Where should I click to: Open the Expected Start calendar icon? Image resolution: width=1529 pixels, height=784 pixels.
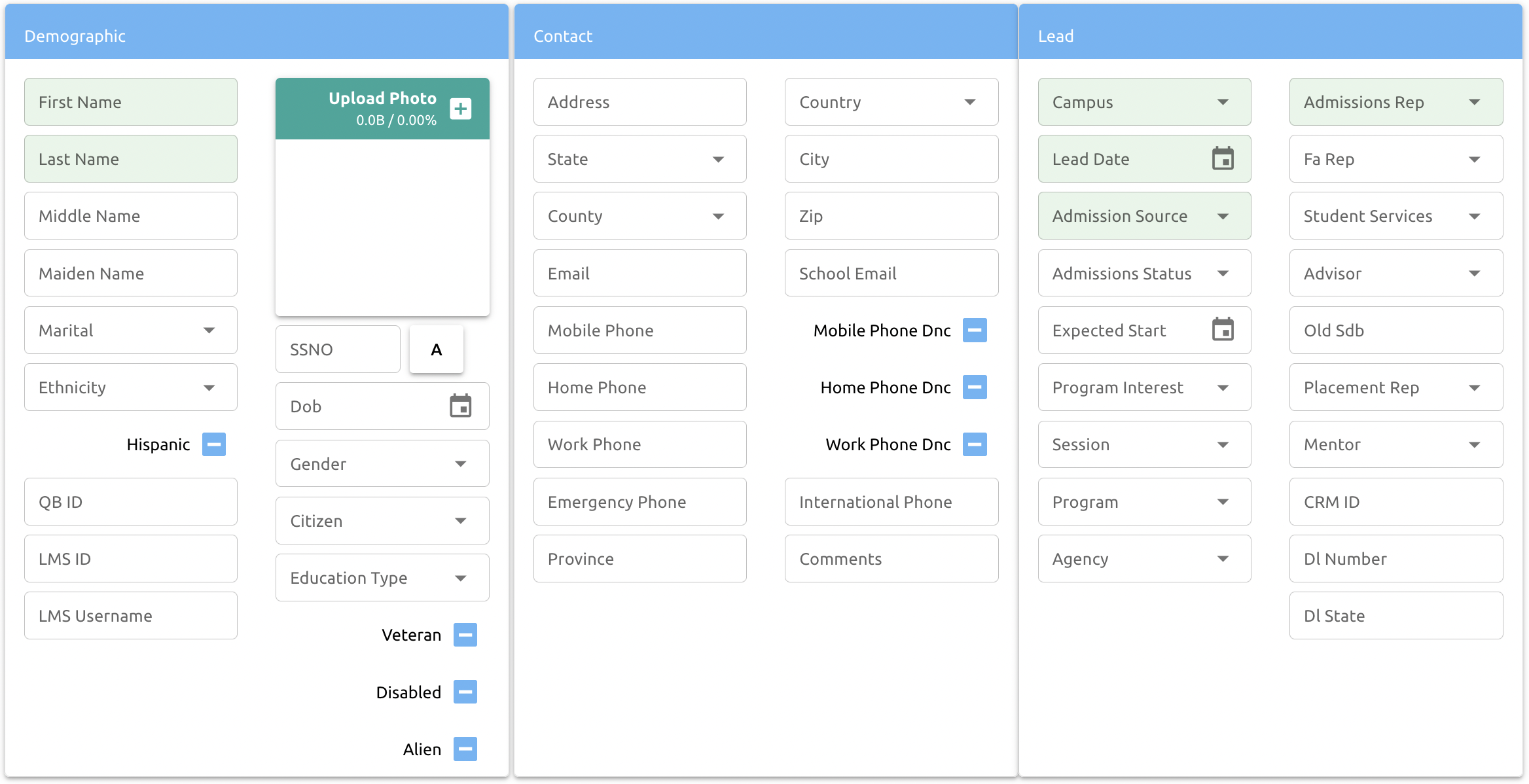tap(1222, 330)
